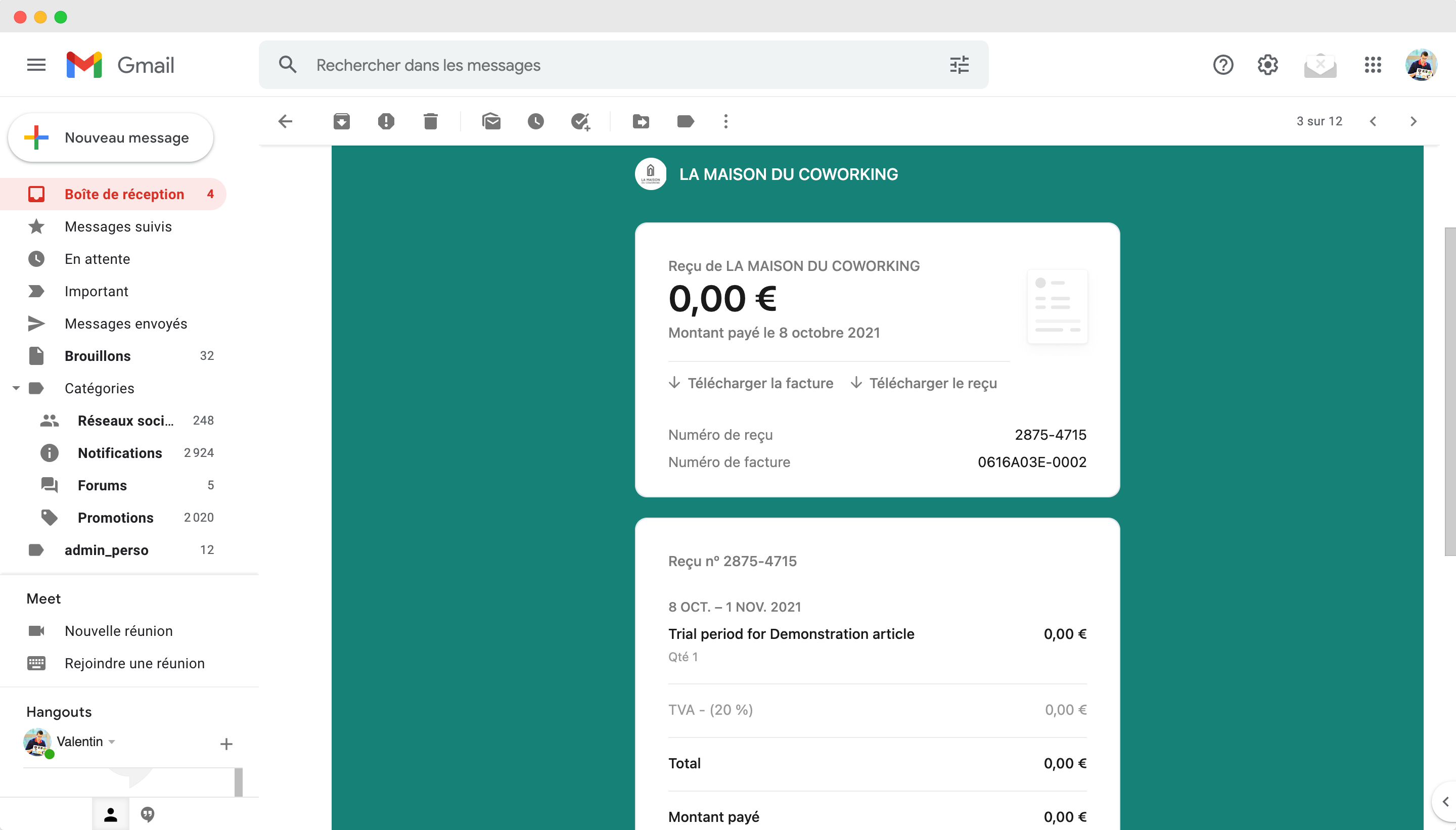The width and height of the screenshot is (1456, 830).
Task: Click in the Rechercher dans les messages field
Action: tap(623, 65)
